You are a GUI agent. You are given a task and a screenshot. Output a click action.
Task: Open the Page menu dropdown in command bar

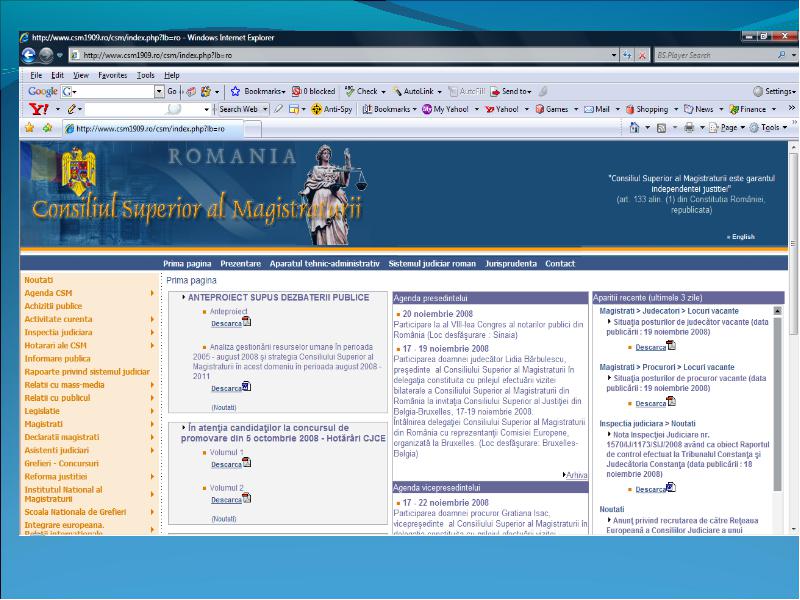pyautogui.click(x=742, y=128)
